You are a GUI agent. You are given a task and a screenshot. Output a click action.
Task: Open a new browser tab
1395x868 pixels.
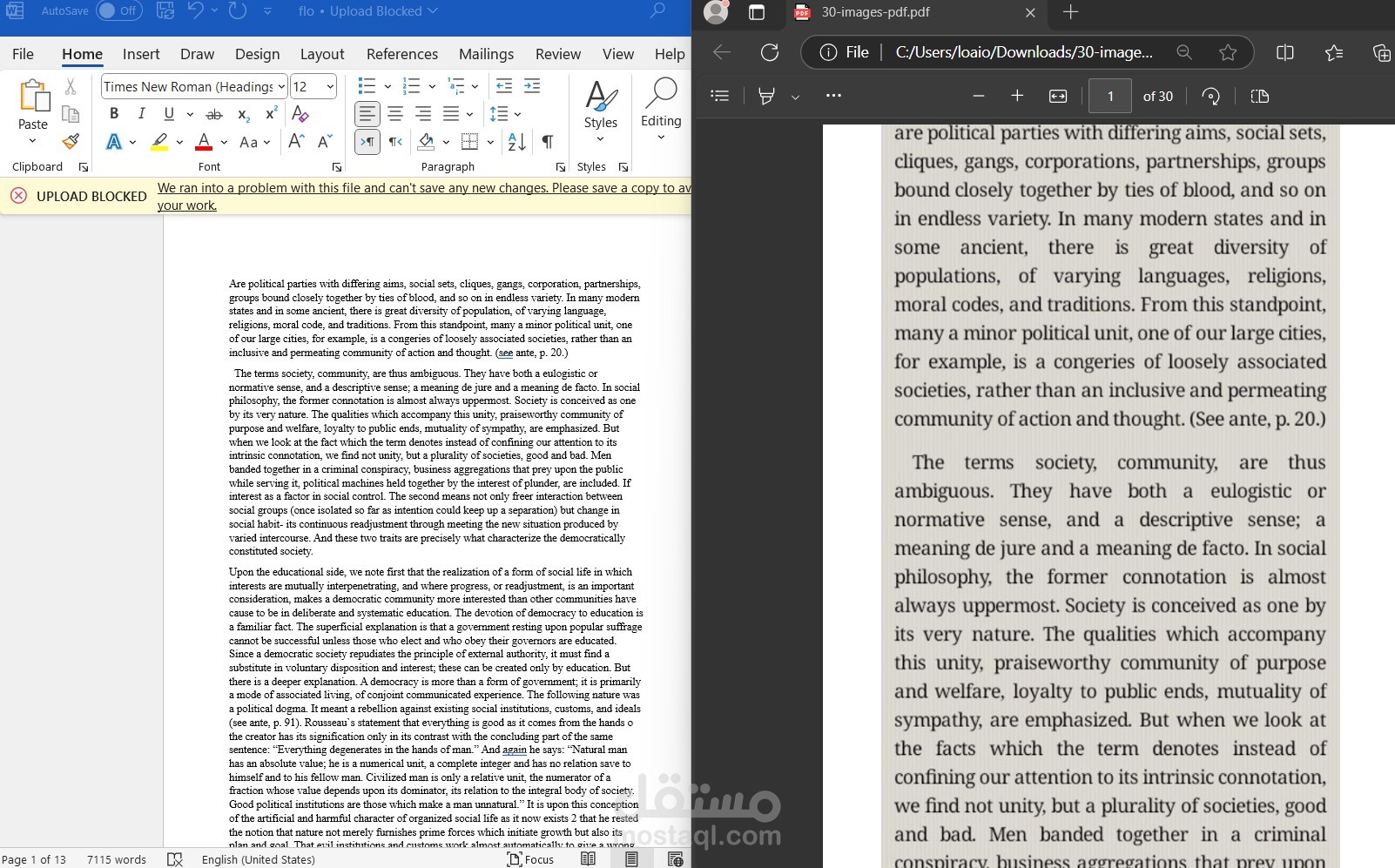point(1071,12)
